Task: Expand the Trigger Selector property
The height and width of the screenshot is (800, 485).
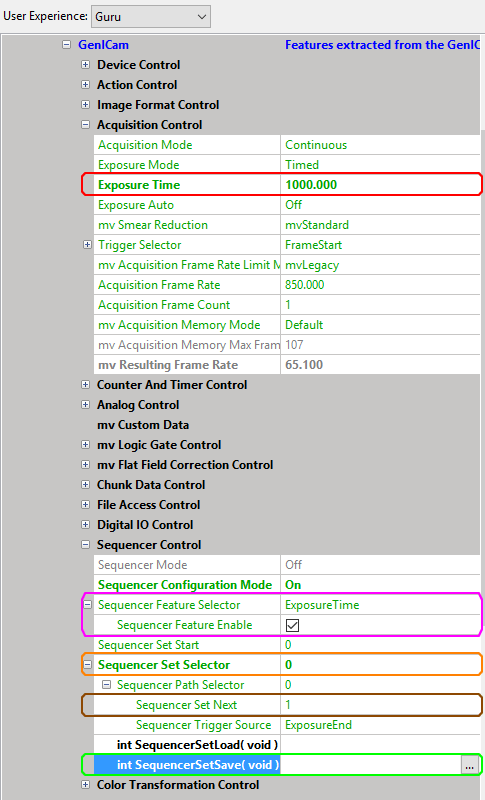Action: click(88, 245)
